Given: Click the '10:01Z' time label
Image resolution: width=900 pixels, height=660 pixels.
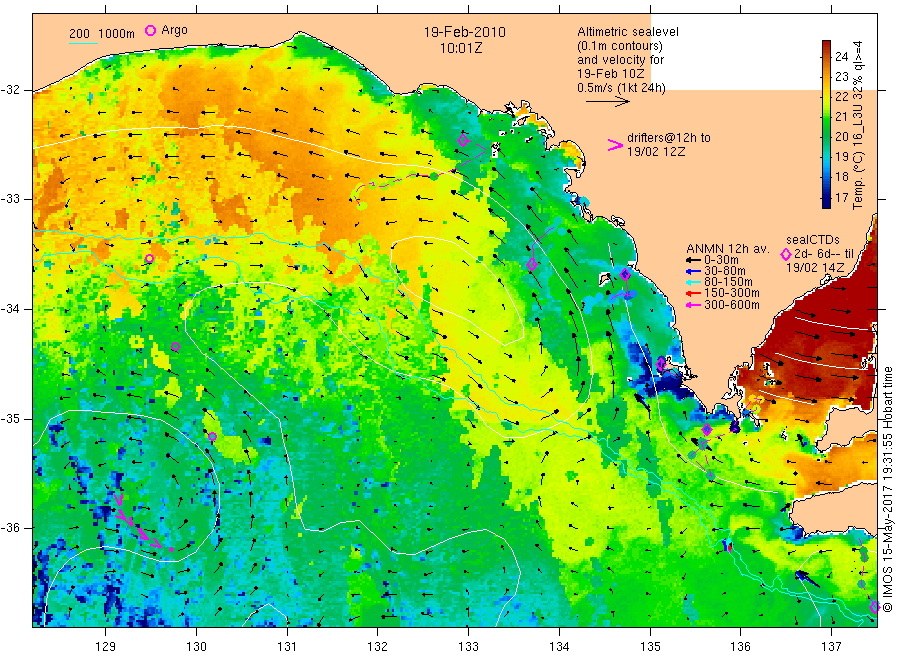Looking at the screenshot, I should point(461,49).
